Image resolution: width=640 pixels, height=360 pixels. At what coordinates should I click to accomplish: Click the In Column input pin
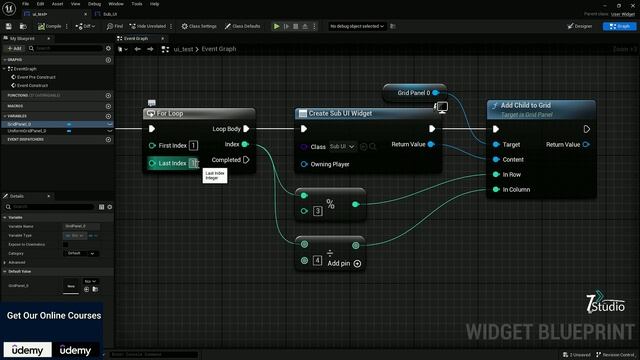coord(496,189)
